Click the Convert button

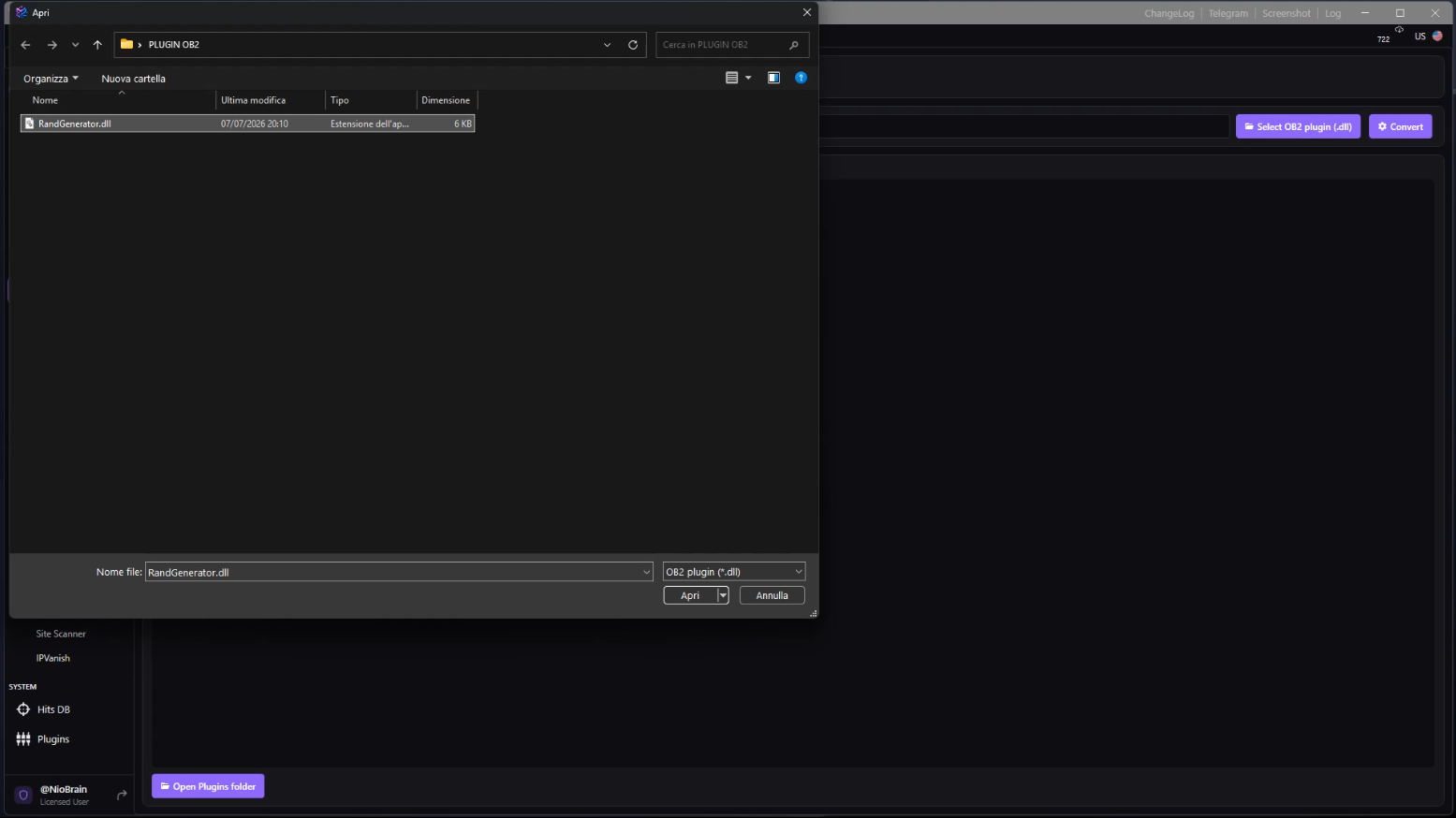tap(1400, 126)
